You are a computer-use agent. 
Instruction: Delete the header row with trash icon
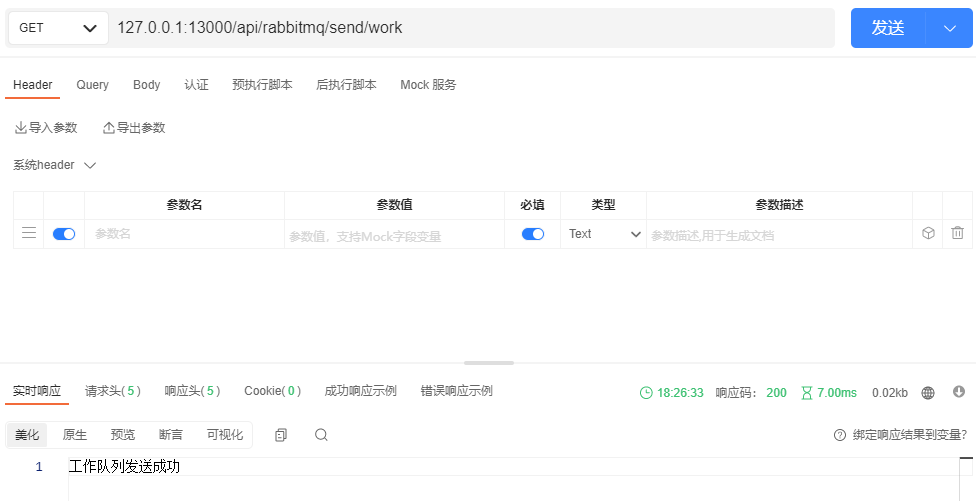point(957,233)
